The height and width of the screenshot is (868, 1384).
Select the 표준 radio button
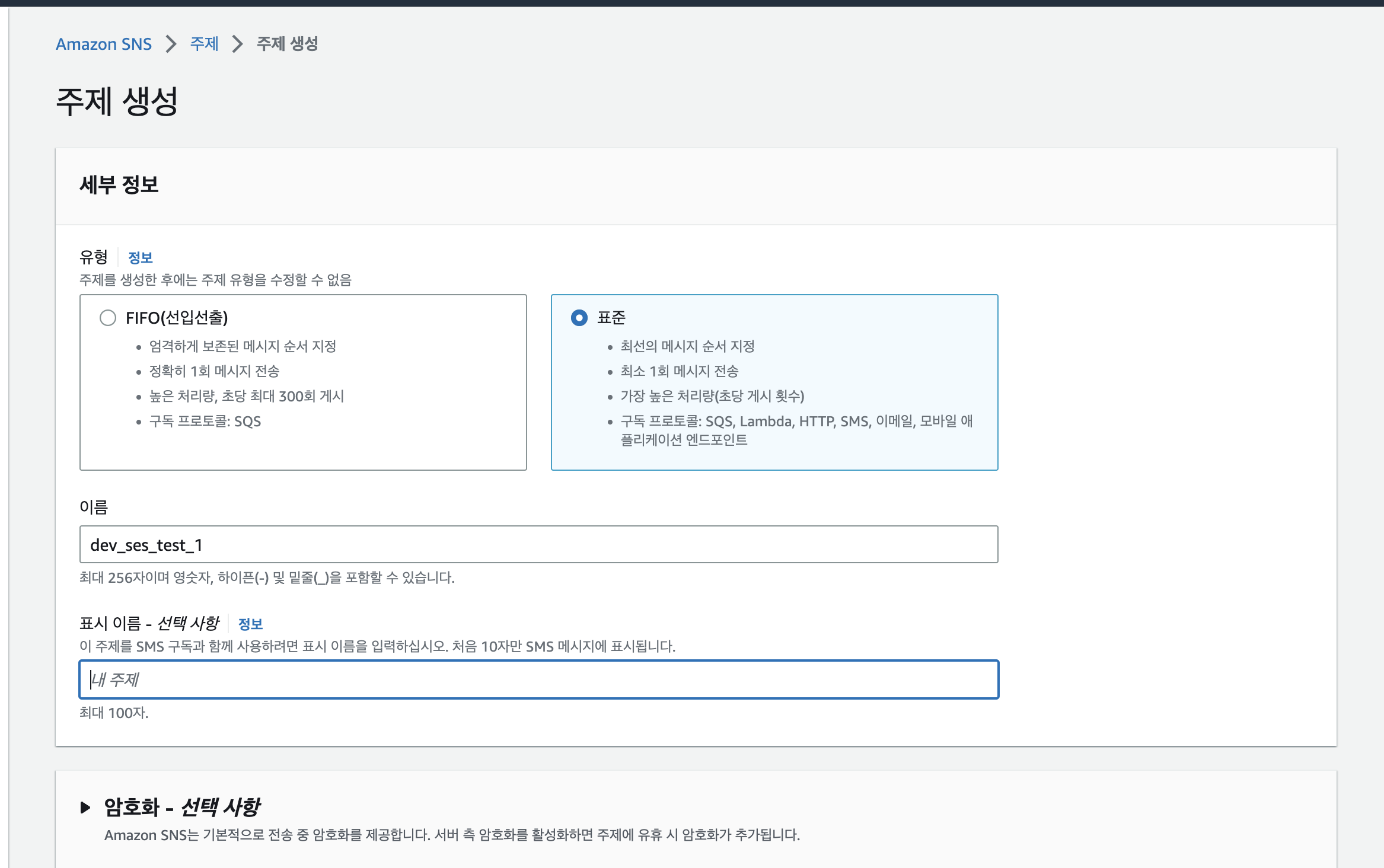point(579,318)
